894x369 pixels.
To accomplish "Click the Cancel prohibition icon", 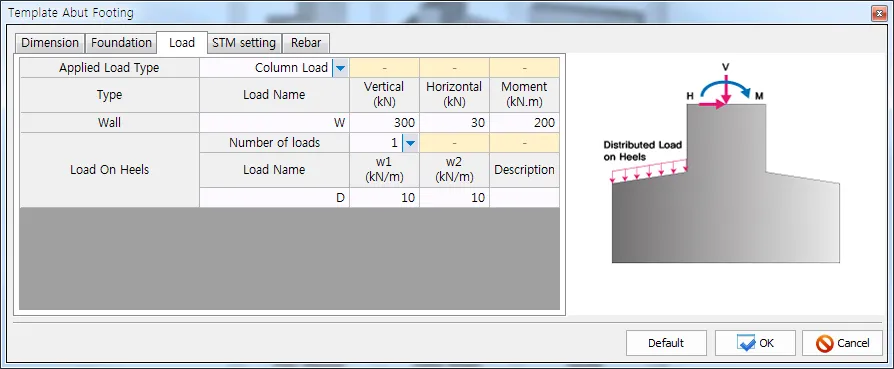I will click(x=824, y=343).
